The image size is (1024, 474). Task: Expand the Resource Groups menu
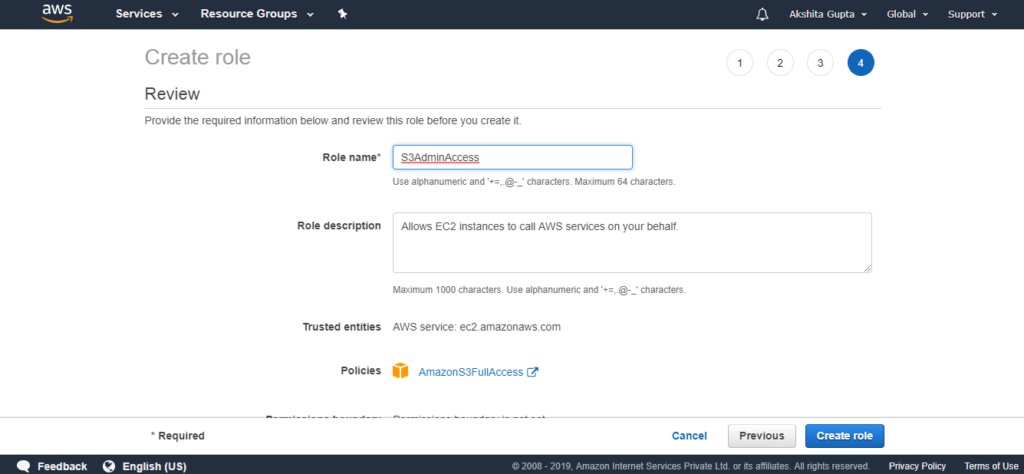coord(257,14)
